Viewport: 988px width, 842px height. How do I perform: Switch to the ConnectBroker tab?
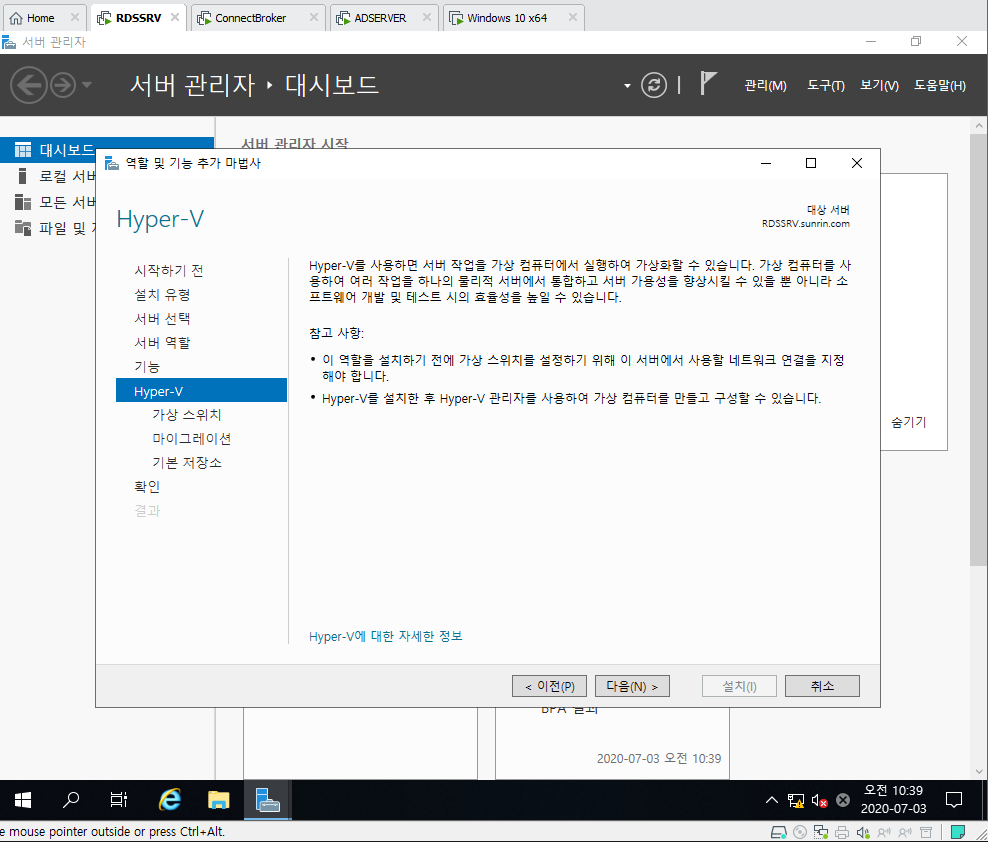[x=250, y=18]
